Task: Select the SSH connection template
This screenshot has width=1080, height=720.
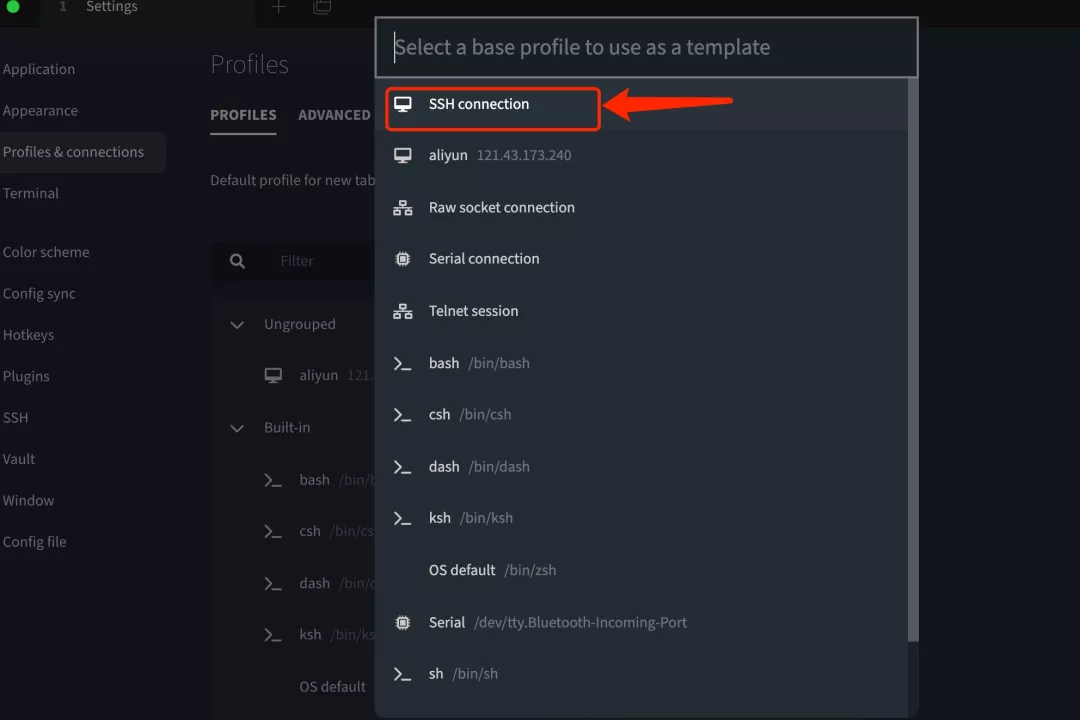Action: (642, 104)
